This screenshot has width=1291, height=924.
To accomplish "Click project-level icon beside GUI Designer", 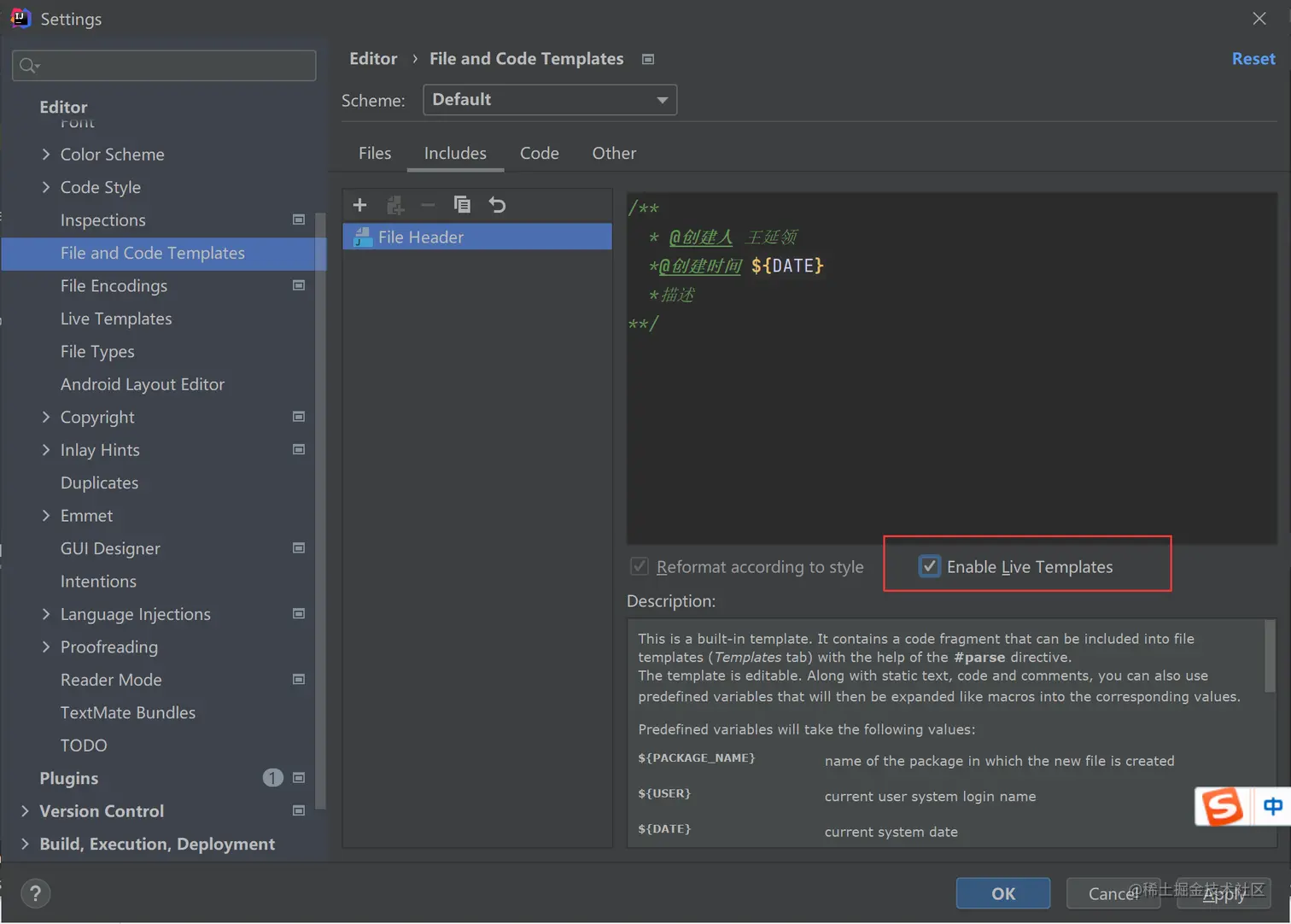I will coord(299,548).
